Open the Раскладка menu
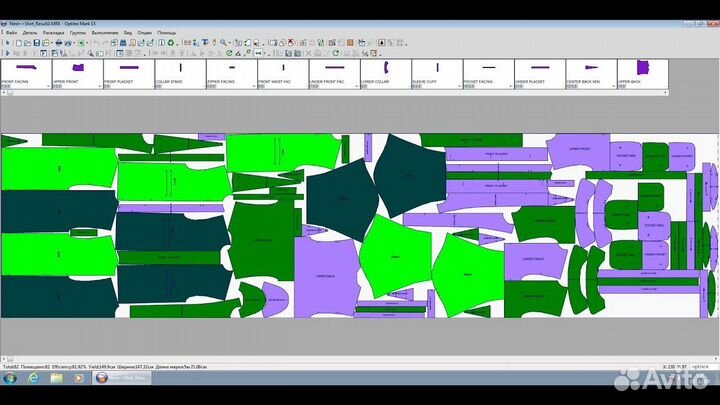 tap(53, 32)
